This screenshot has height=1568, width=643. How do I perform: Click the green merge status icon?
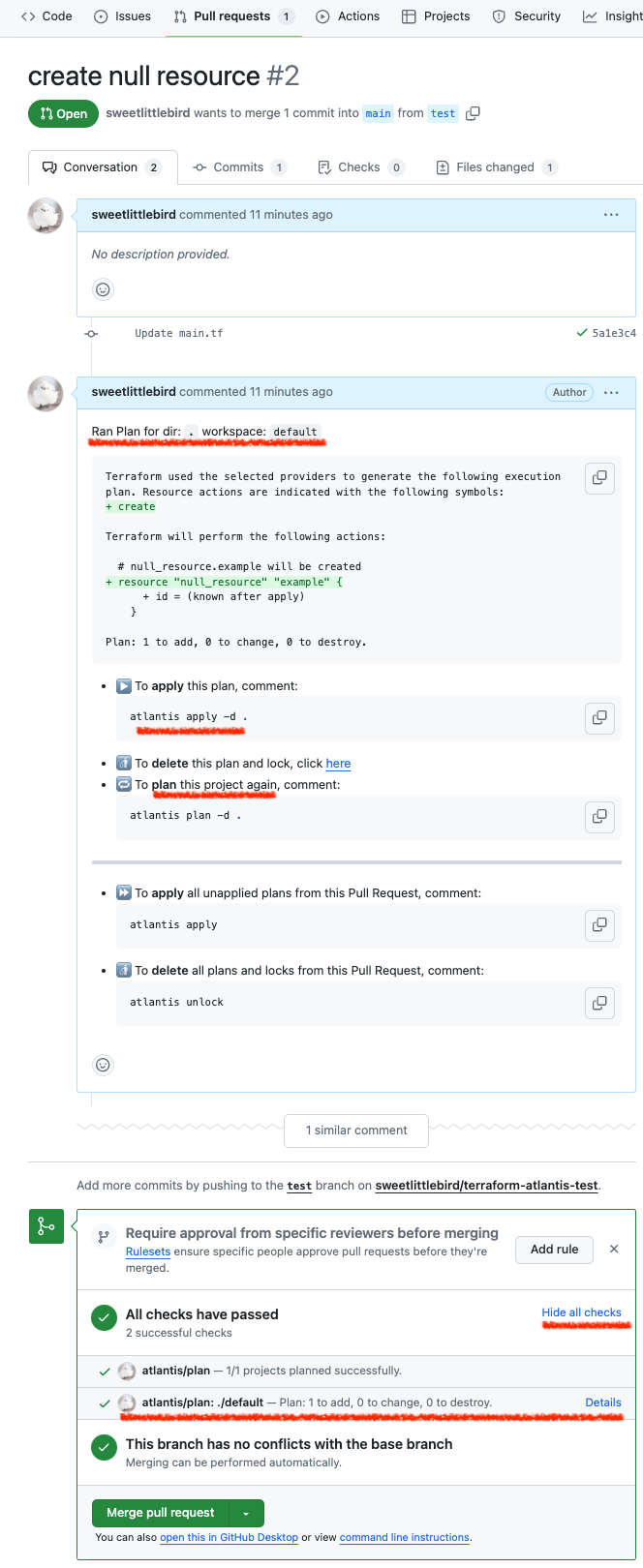46,1226
